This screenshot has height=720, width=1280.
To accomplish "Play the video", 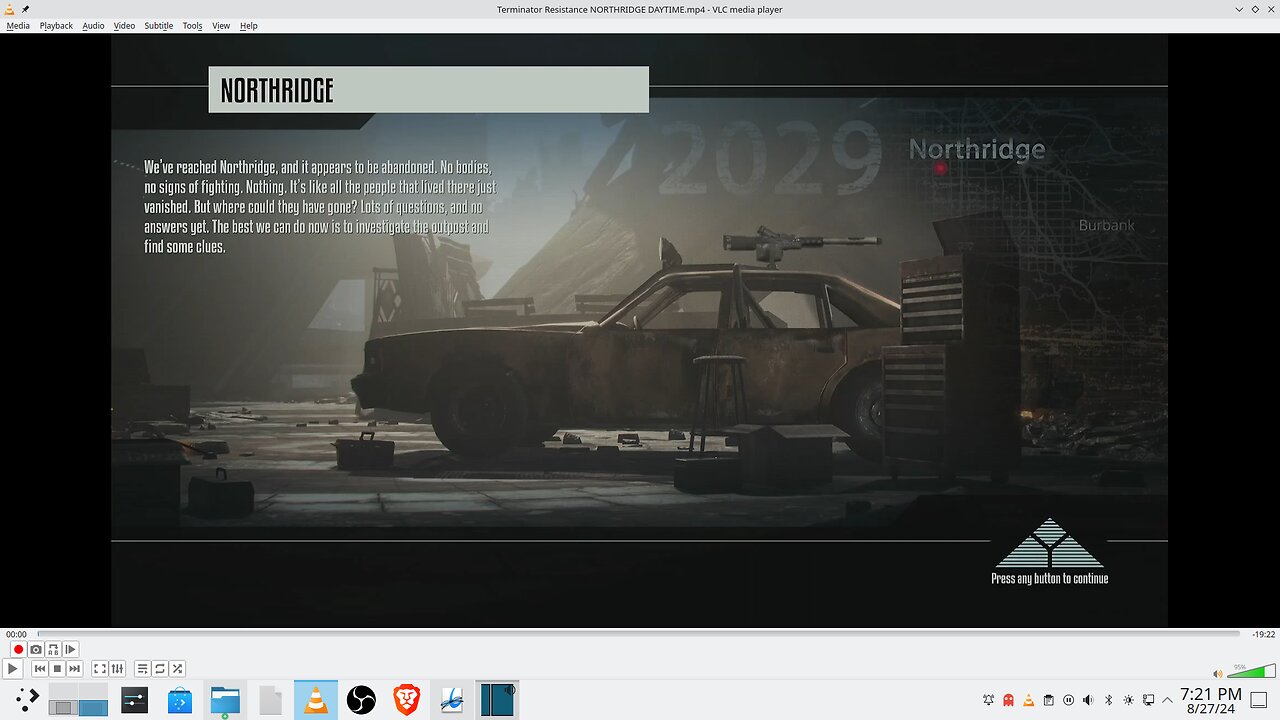I will click(13, 669).
